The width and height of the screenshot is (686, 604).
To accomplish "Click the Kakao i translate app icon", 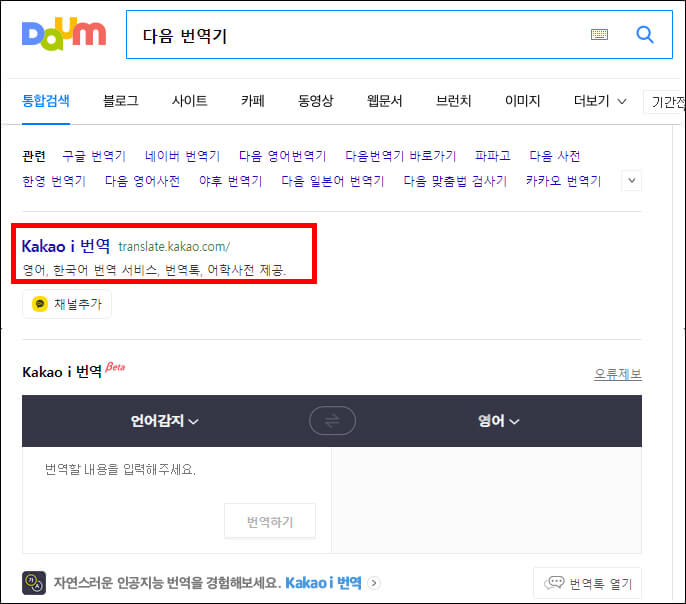I will pyautogui.click(x=34, y=583).
